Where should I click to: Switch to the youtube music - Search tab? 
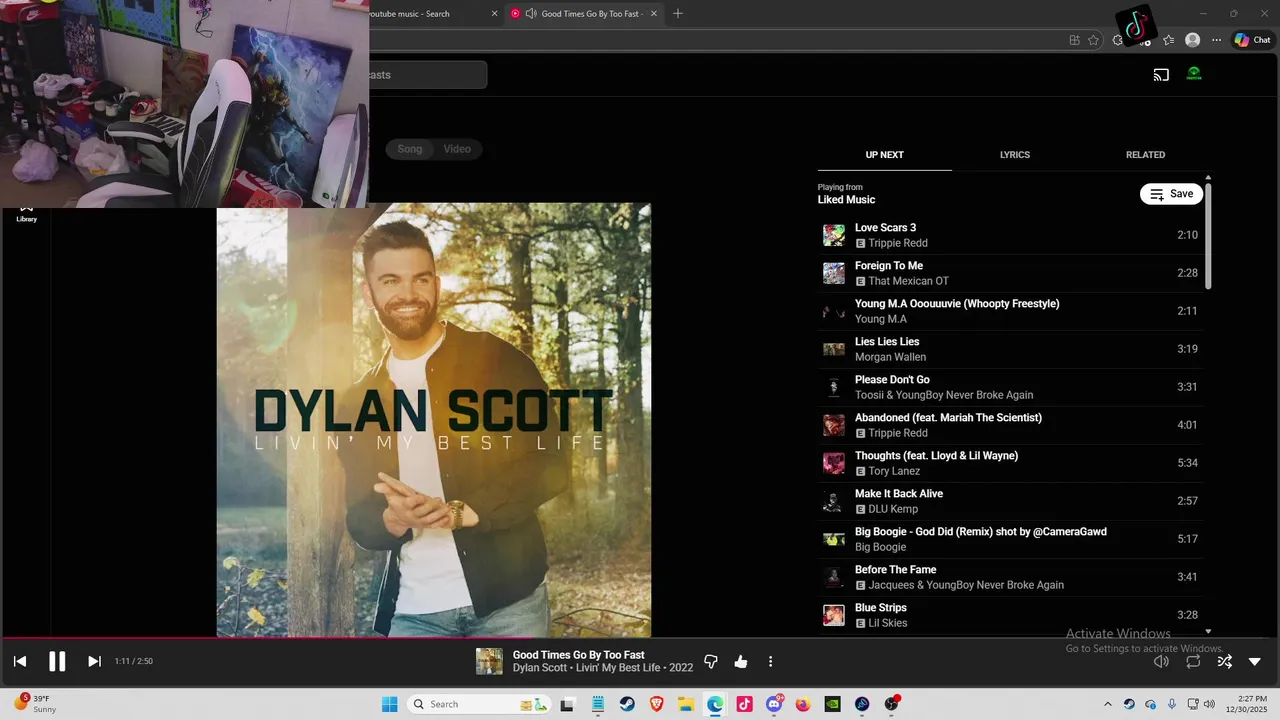pyautogui.click(x=430, y=14)
